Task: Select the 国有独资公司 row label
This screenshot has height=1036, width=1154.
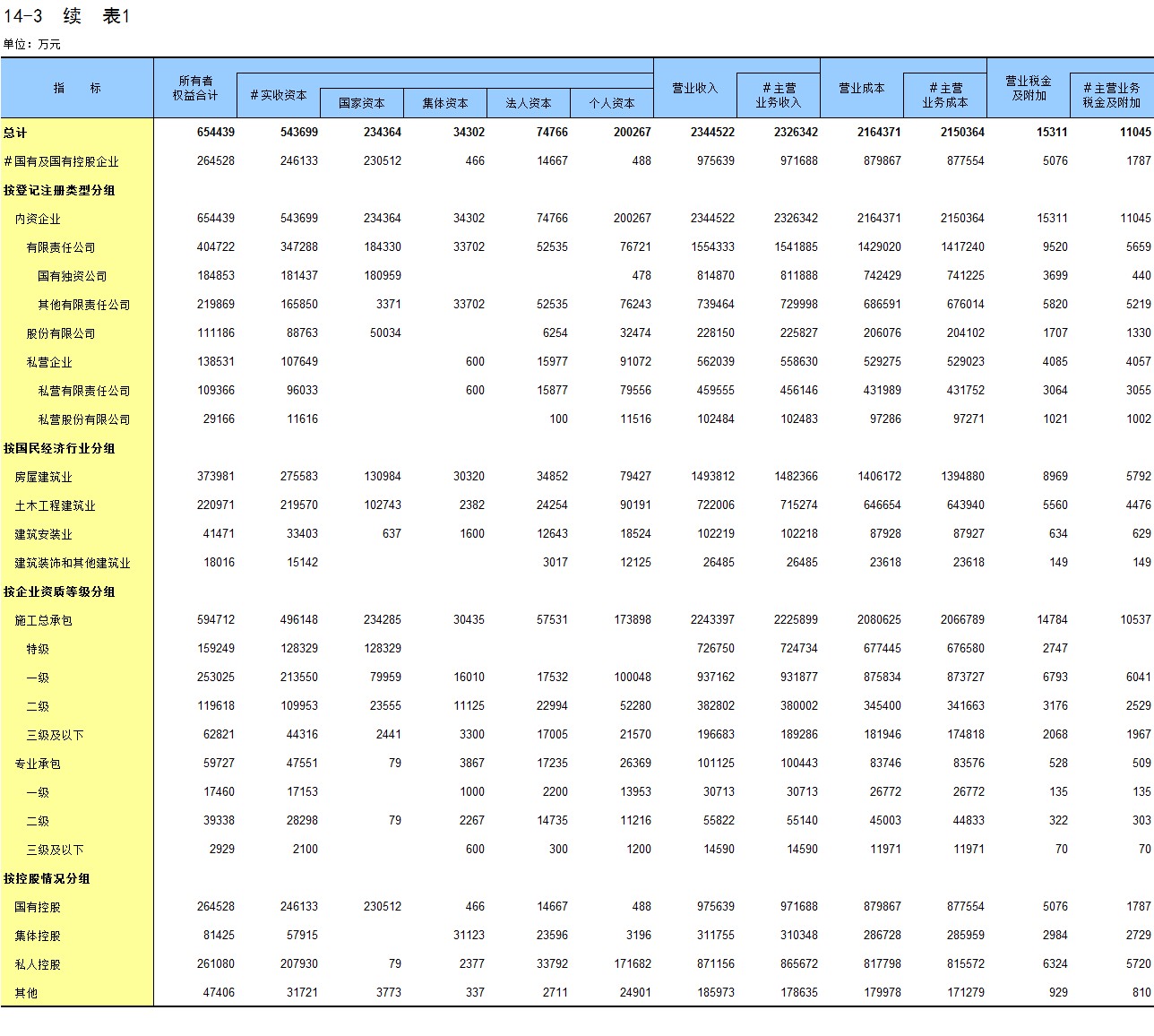Action: 72,276
